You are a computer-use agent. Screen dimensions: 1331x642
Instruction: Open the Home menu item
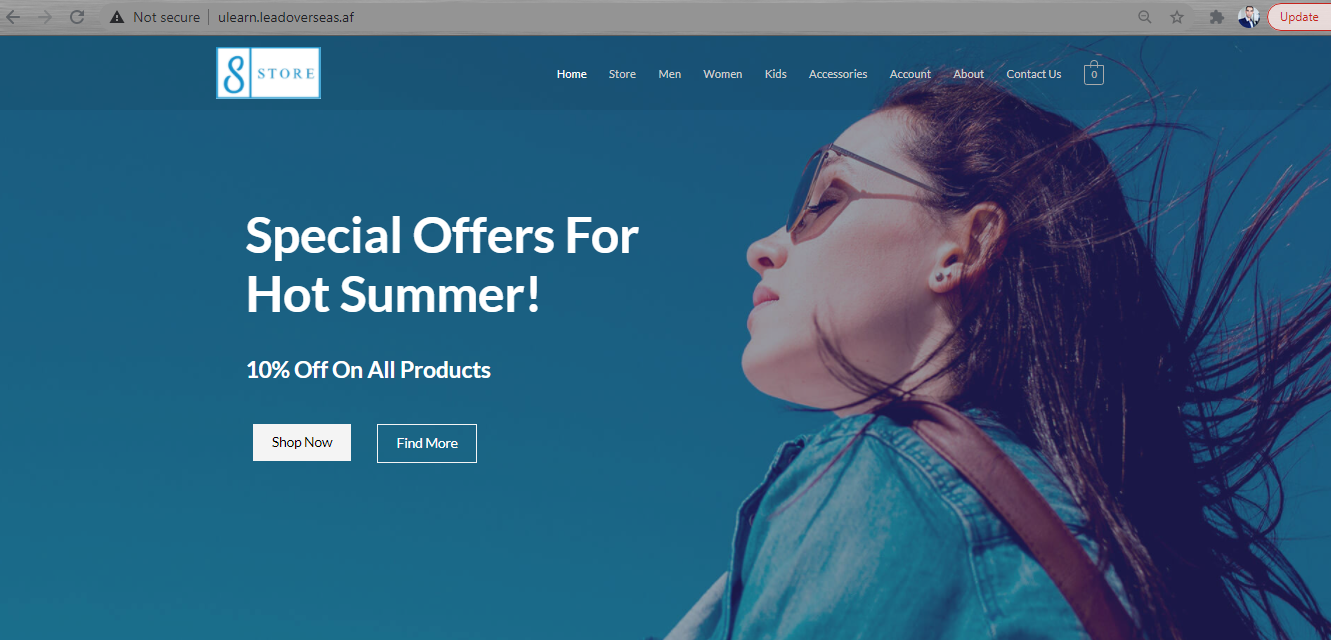pyautogui.click(x=572, y=74)
